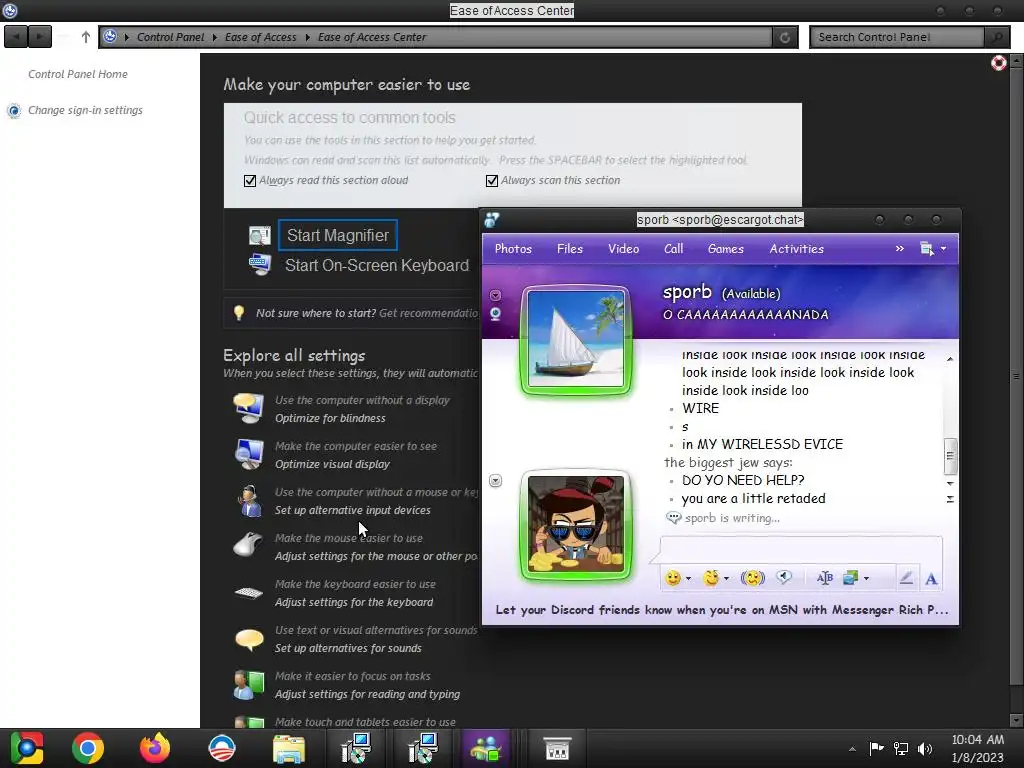Click the On-Screen Keyboard icon
Viewport: 1024px width, 768px height.
point(259,264)
